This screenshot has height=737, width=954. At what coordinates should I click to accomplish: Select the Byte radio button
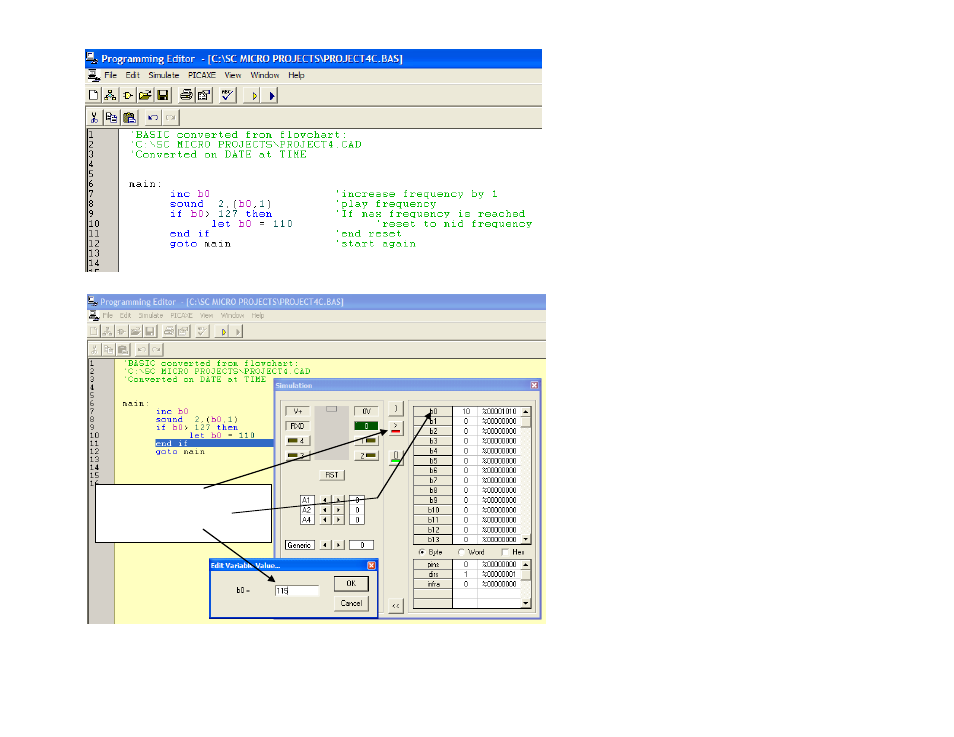point(422,552)
